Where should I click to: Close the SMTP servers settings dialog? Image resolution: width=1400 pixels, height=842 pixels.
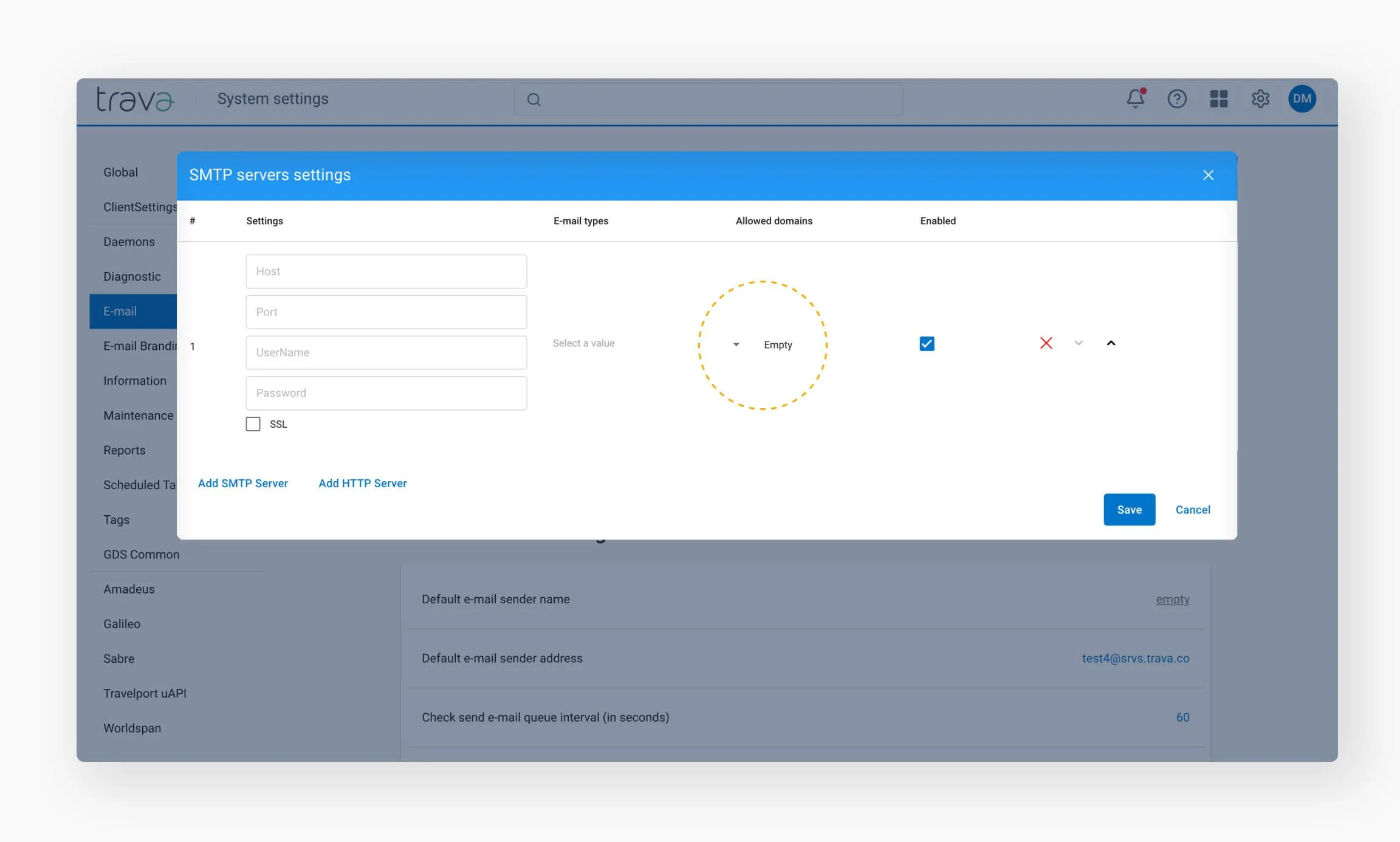point(1208,175)
